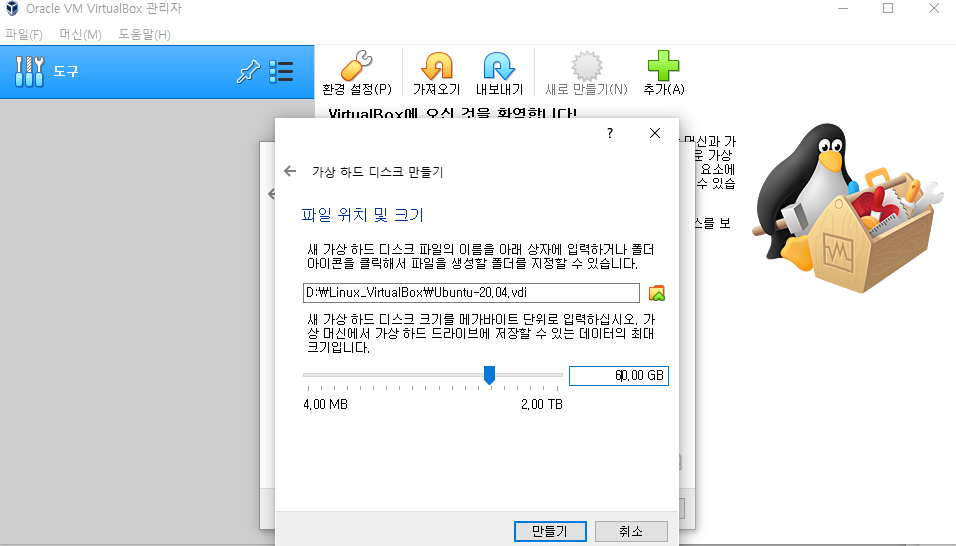
Task: Open the 머신(M) menu
Action: coord(80,34)
